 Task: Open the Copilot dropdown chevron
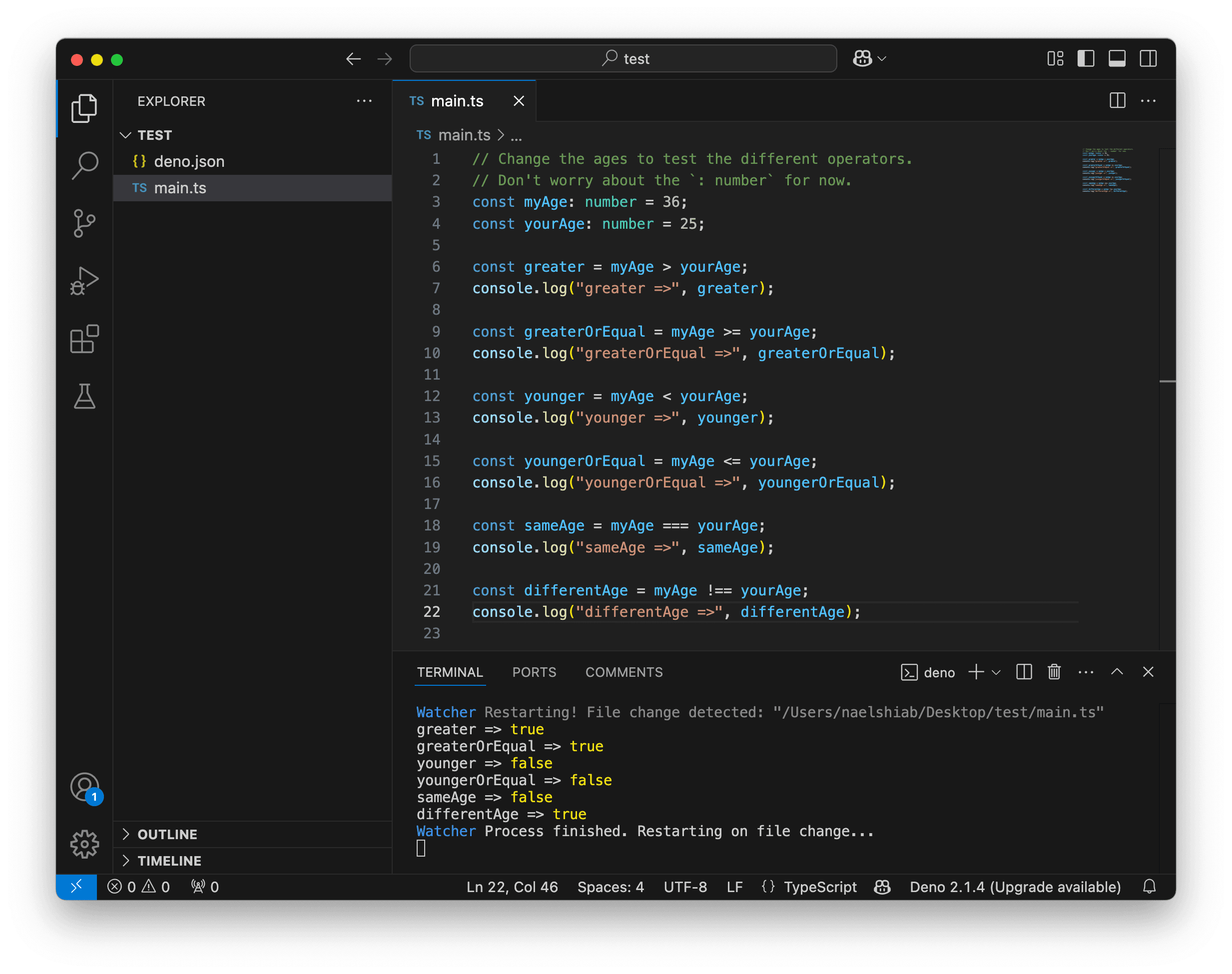[x=882, y=59]
